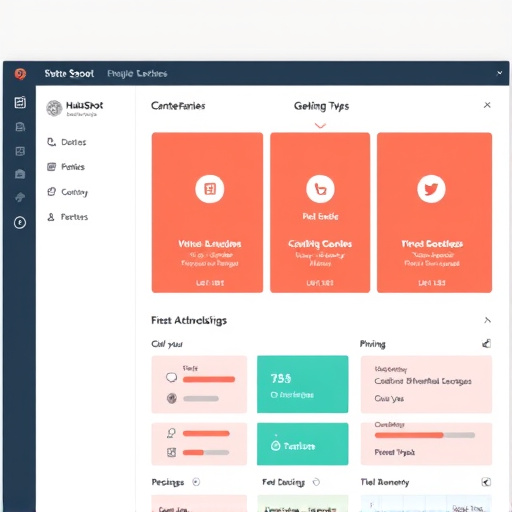
Task: Click the red bar beside the bulb icon
Action: (206, 433)
